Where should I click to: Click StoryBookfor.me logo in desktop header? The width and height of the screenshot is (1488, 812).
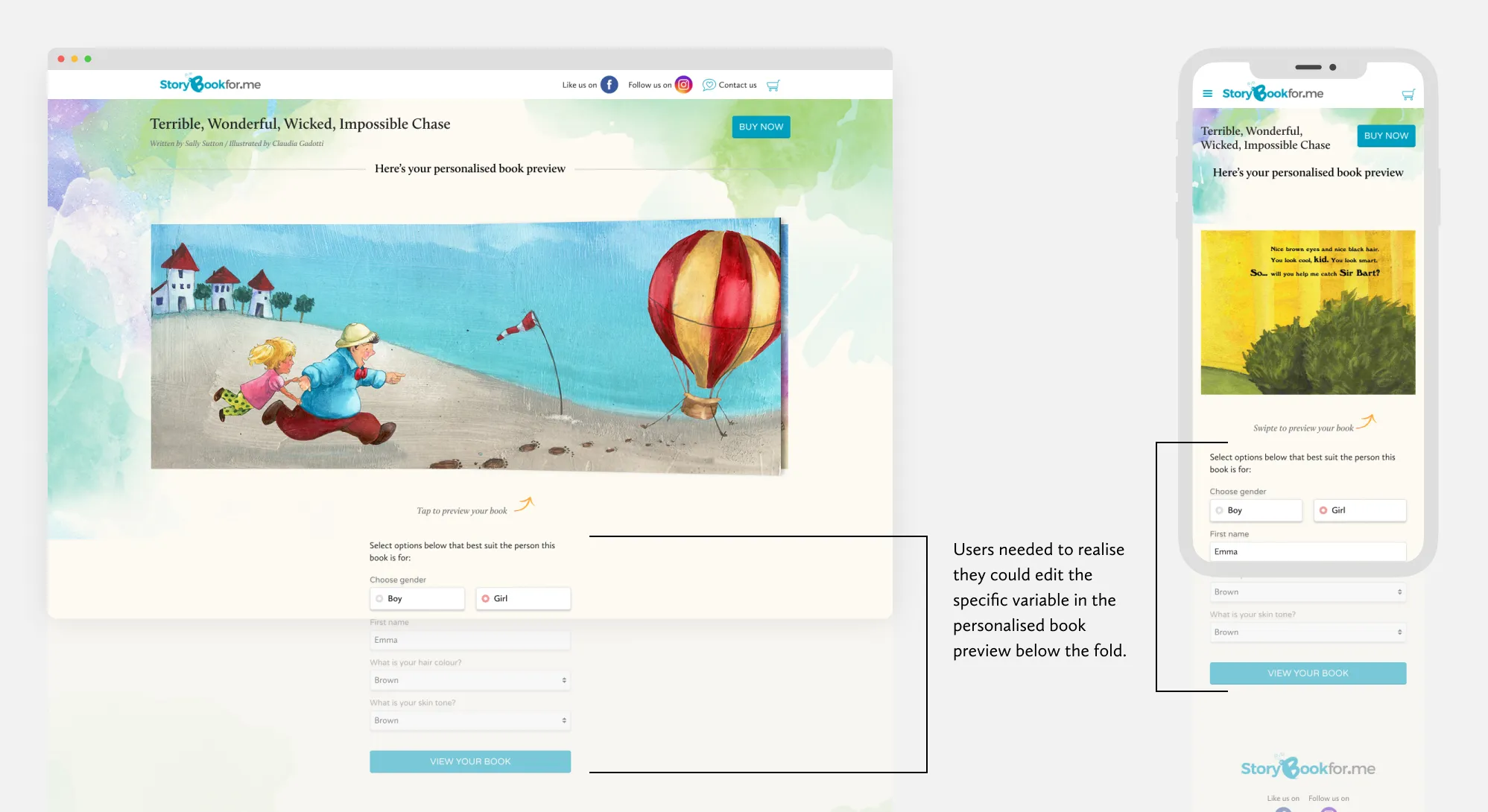tap(210, 83)
